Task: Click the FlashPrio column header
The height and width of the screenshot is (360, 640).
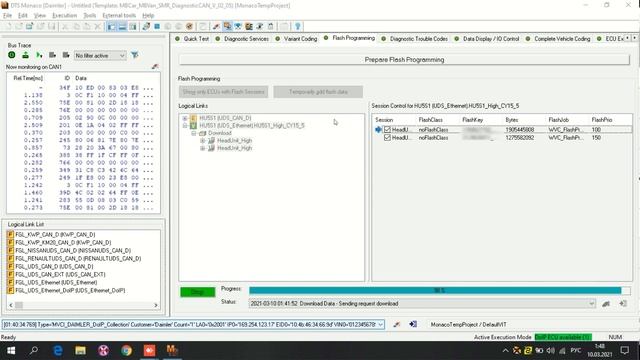Action: pos(602,120)
